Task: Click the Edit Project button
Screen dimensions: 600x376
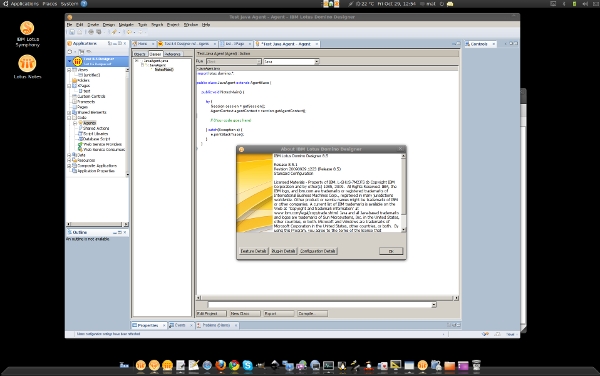Action: click(211, 313)
